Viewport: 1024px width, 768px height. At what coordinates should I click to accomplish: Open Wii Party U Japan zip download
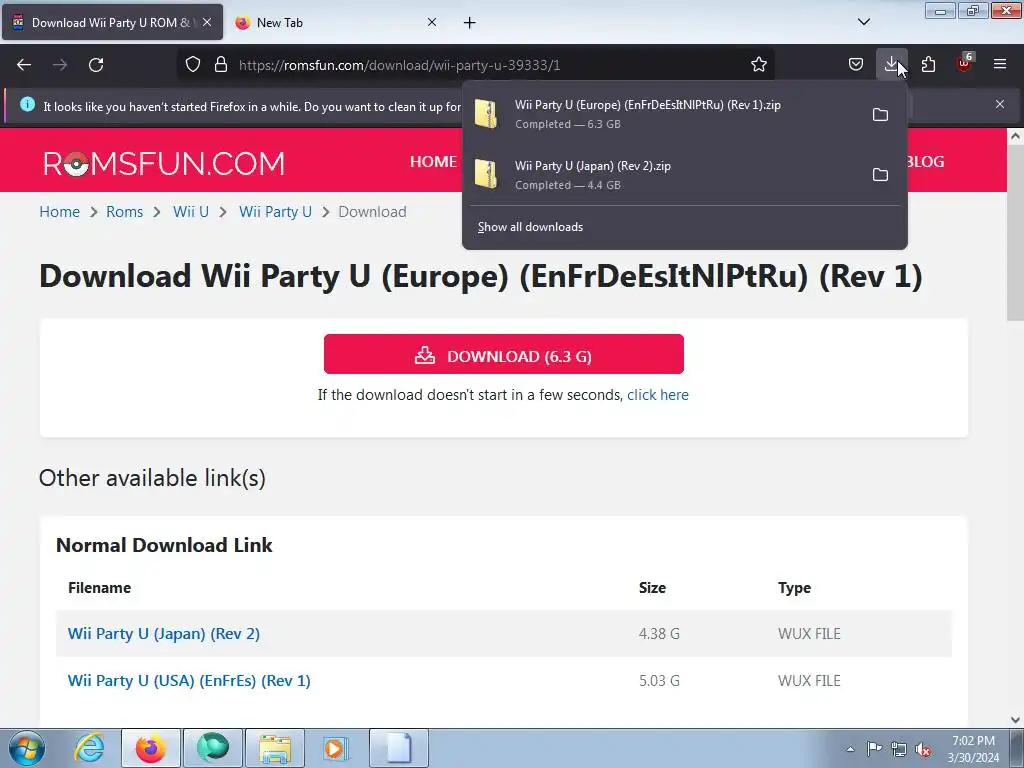click(x=664, y=175)
